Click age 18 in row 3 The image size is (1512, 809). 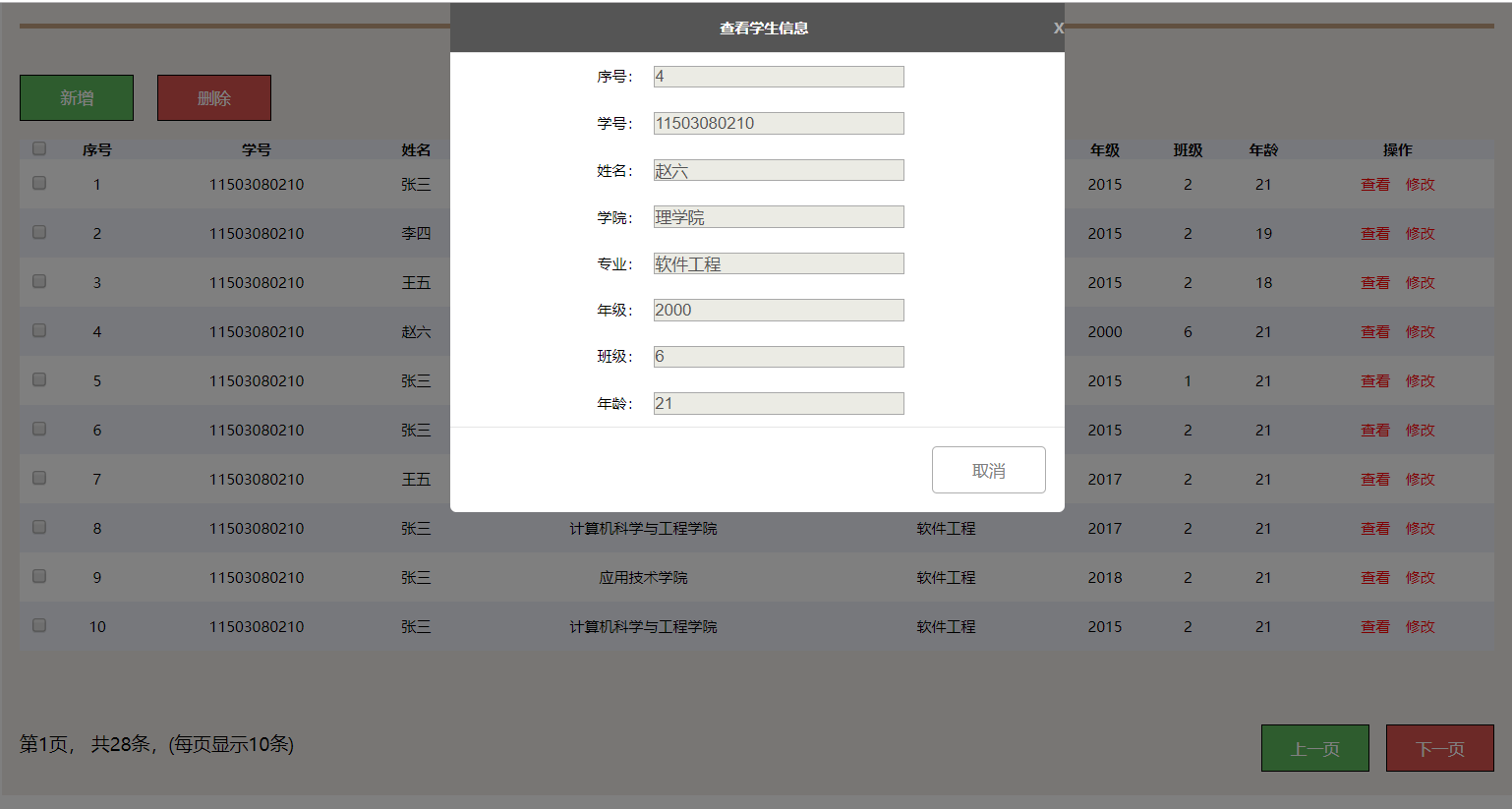(1263, 283)
